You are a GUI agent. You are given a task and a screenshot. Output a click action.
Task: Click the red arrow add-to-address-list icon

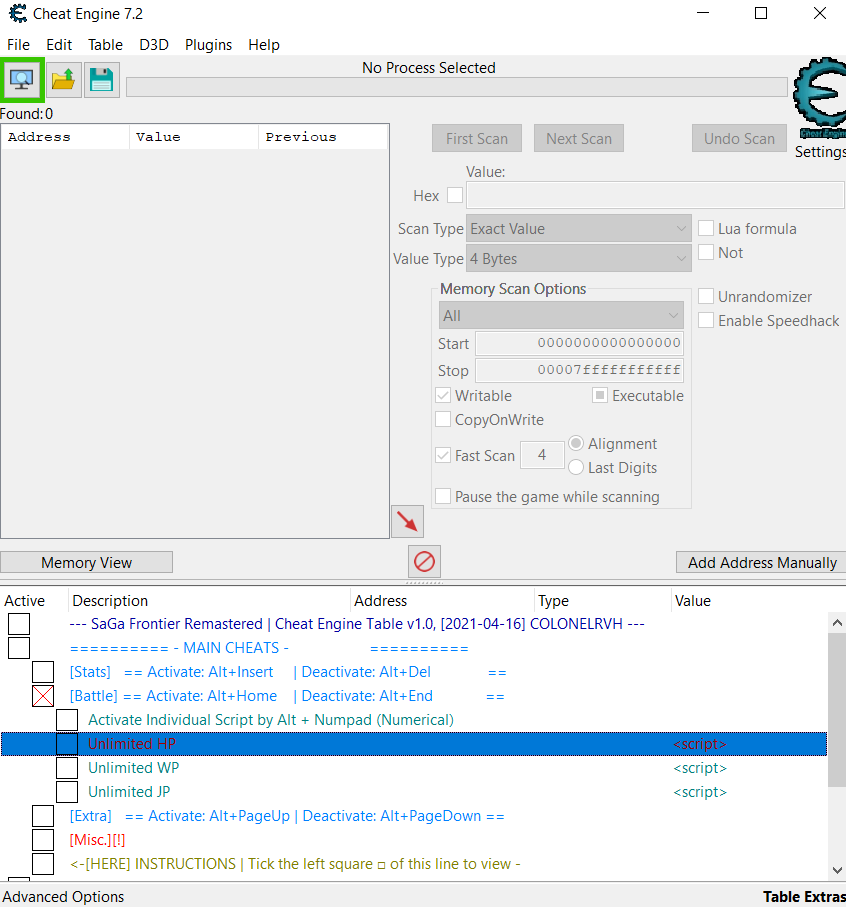coord(408,522)
